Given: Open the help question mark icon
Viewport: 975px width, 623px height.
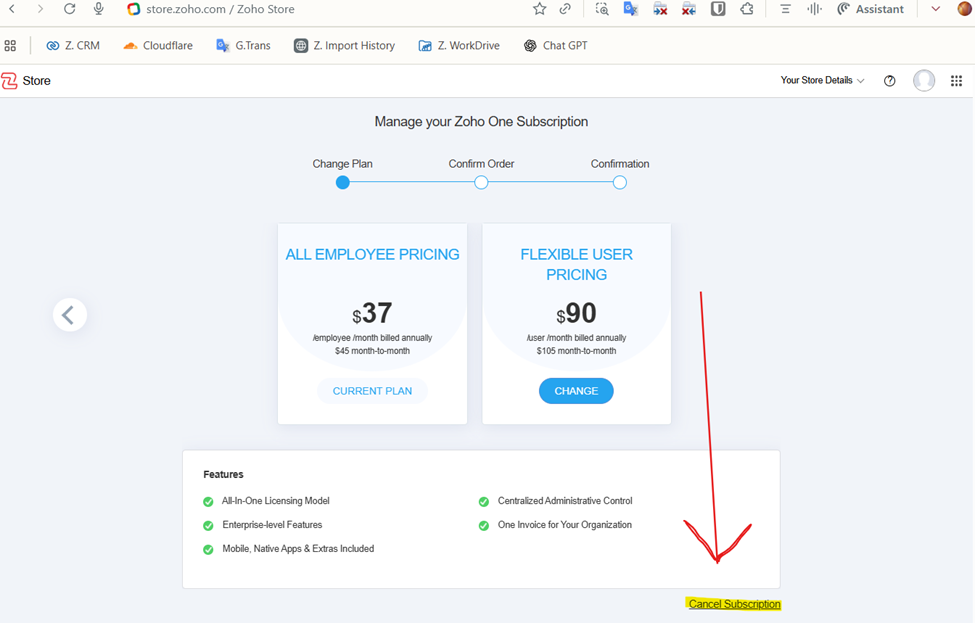Looking at the screenshot, I should coord(890,81).
